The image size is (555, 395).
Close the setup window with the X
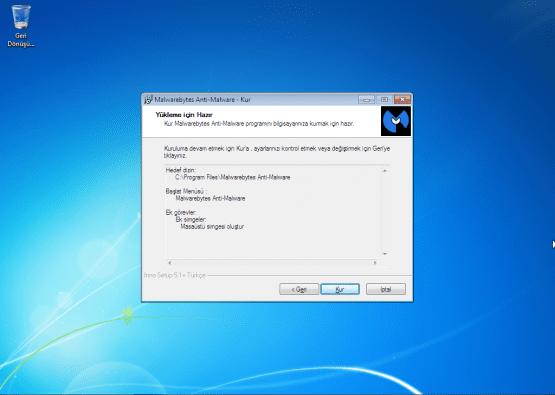[x=402, y=99]
